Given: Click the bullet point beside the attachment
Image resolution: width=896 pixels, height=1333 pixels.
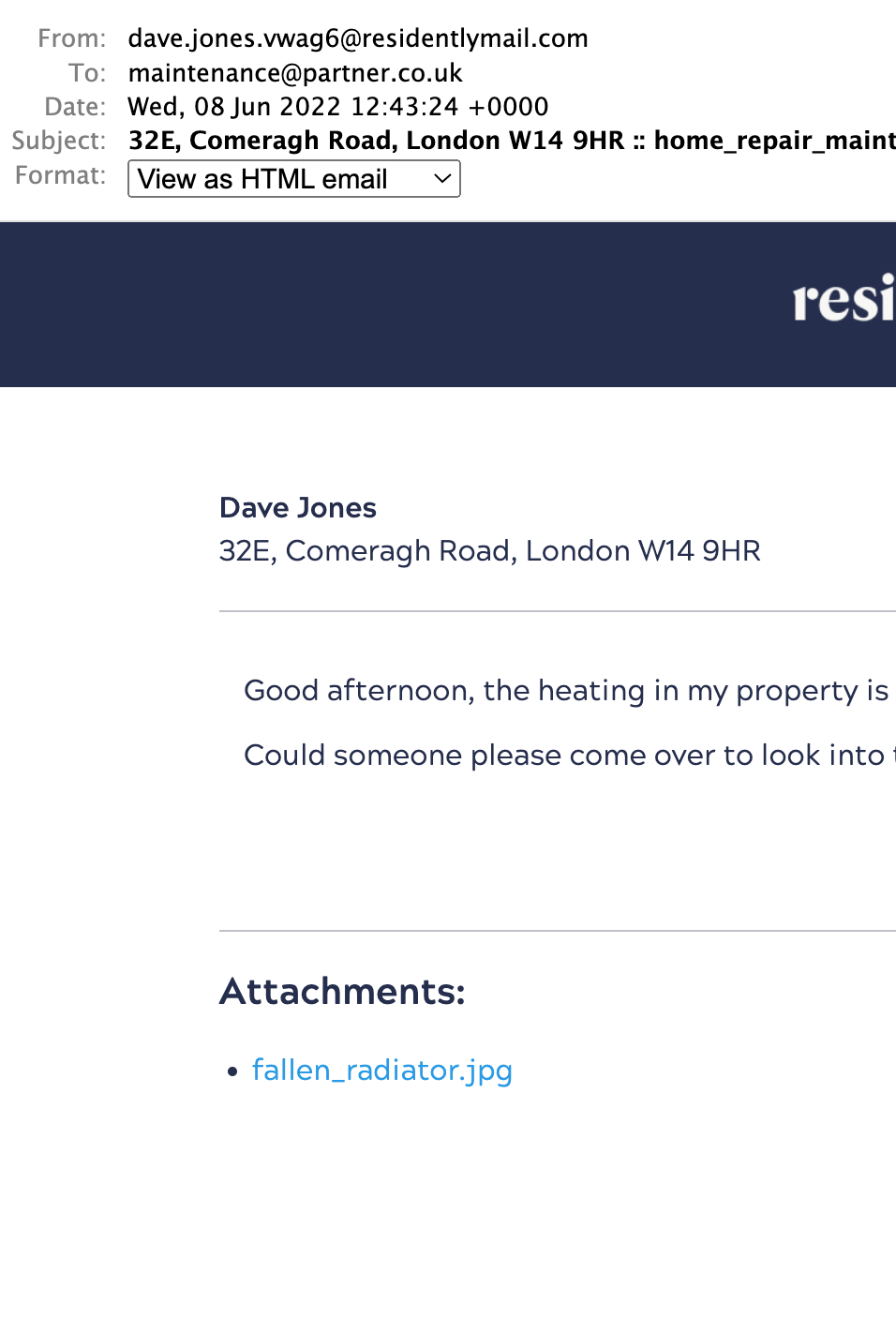Looking at the screenshot, I should (x=233, y=1071).
